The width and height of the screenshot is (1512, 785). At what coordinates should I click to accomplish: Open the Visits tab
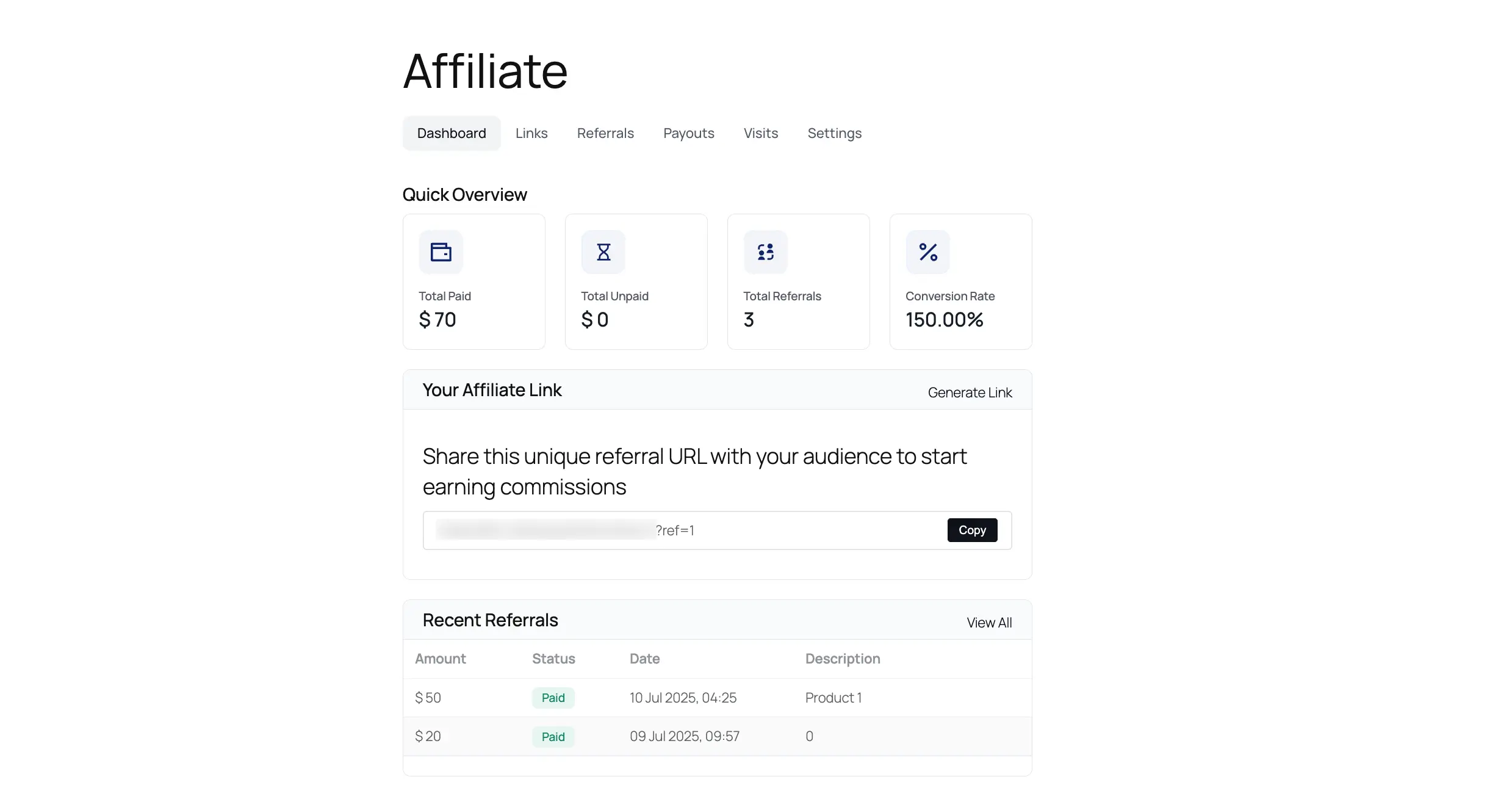[x=760, y=133]
